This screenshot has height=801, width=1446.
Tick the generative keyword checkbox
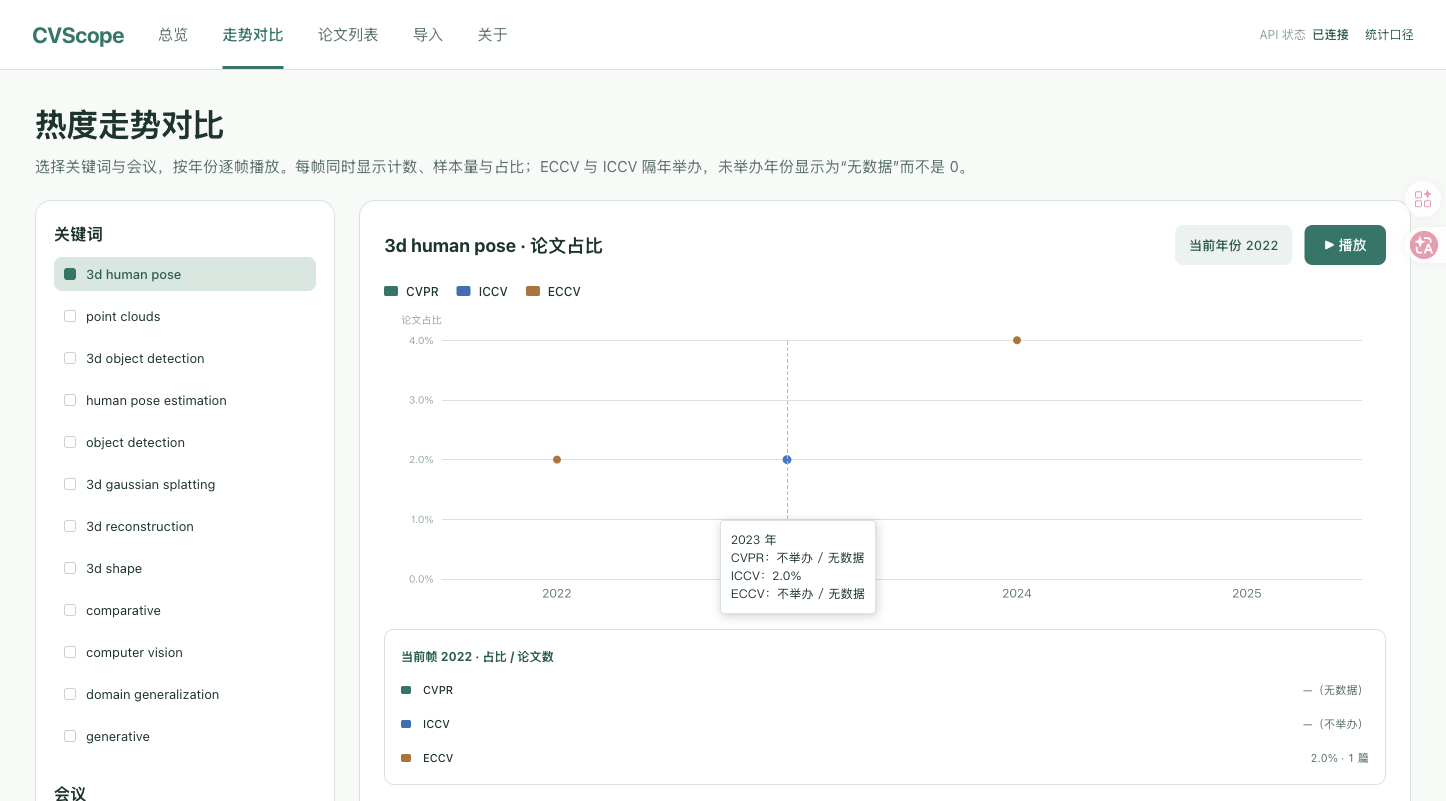70,736
